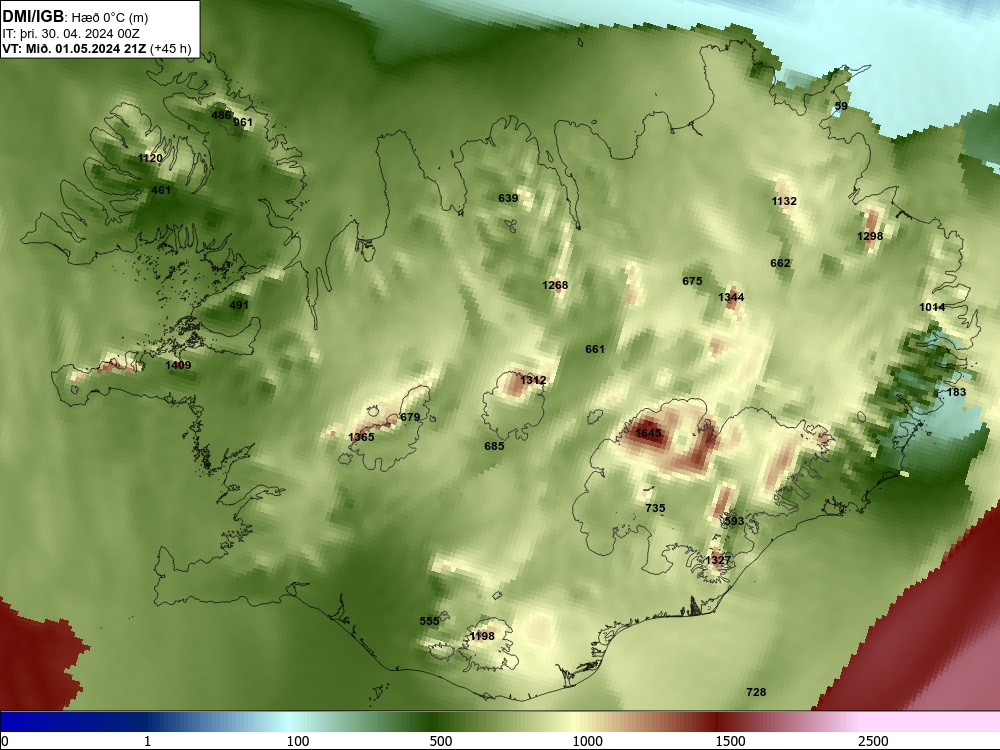Click the legend tick label 100
The image size is (1000, 750).
(298, 740)
